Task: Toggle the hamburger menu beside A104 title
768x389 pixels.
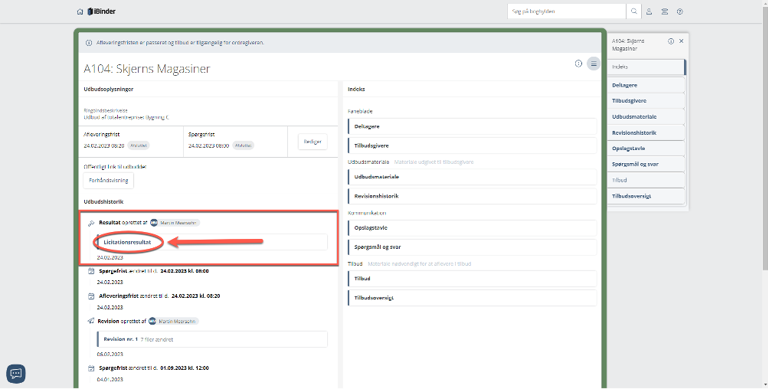Action: tap(594, 64)
